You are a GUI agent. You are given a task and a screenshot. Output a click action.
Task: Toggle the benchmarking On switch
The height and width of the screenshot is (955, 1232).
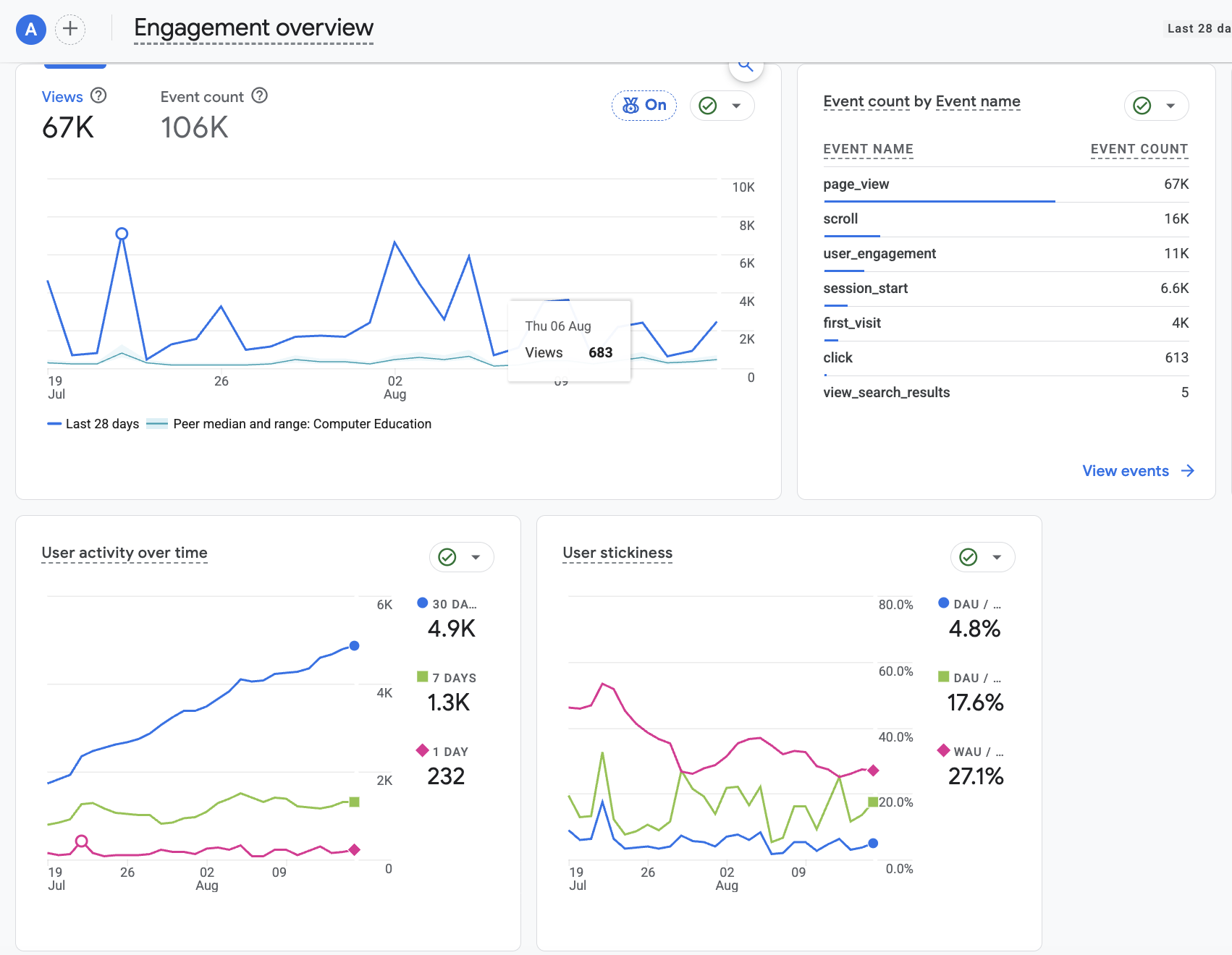point(644,106)
